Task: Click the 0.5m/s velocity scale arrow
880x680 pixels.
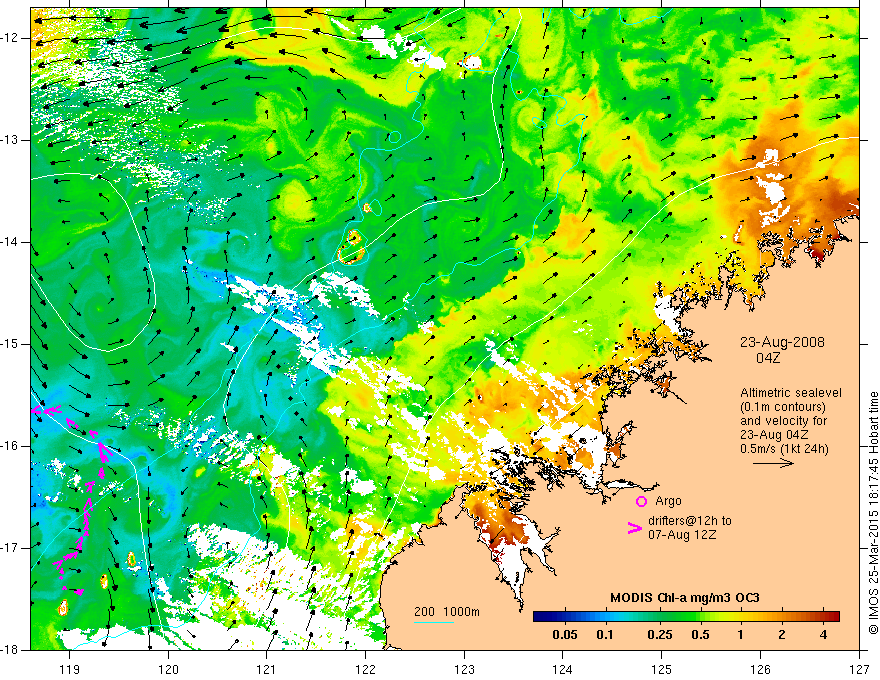Action: (x=773, y=463)
